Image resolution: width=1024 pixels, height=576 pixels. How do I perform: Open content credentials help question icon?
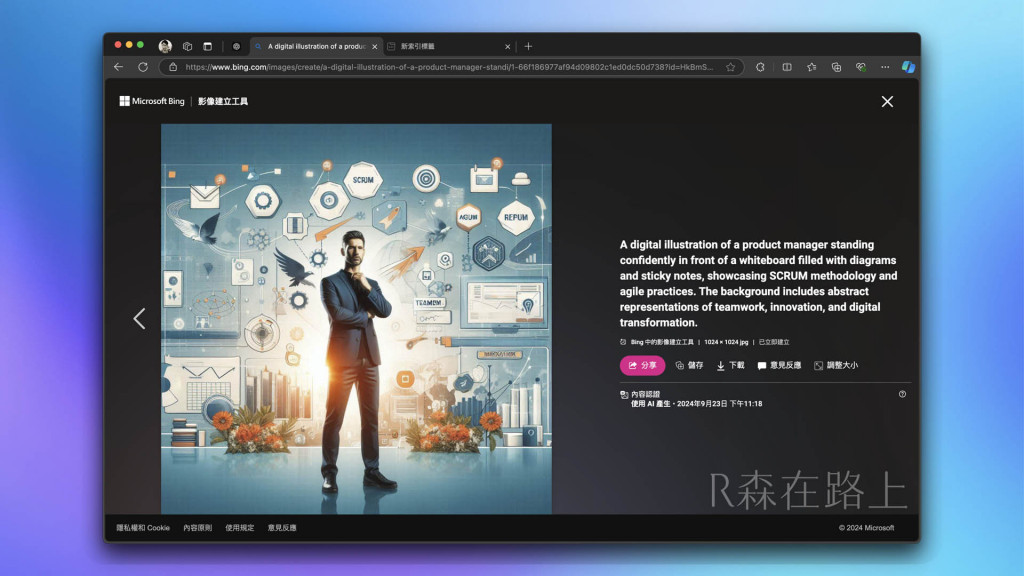pos(902,394)
